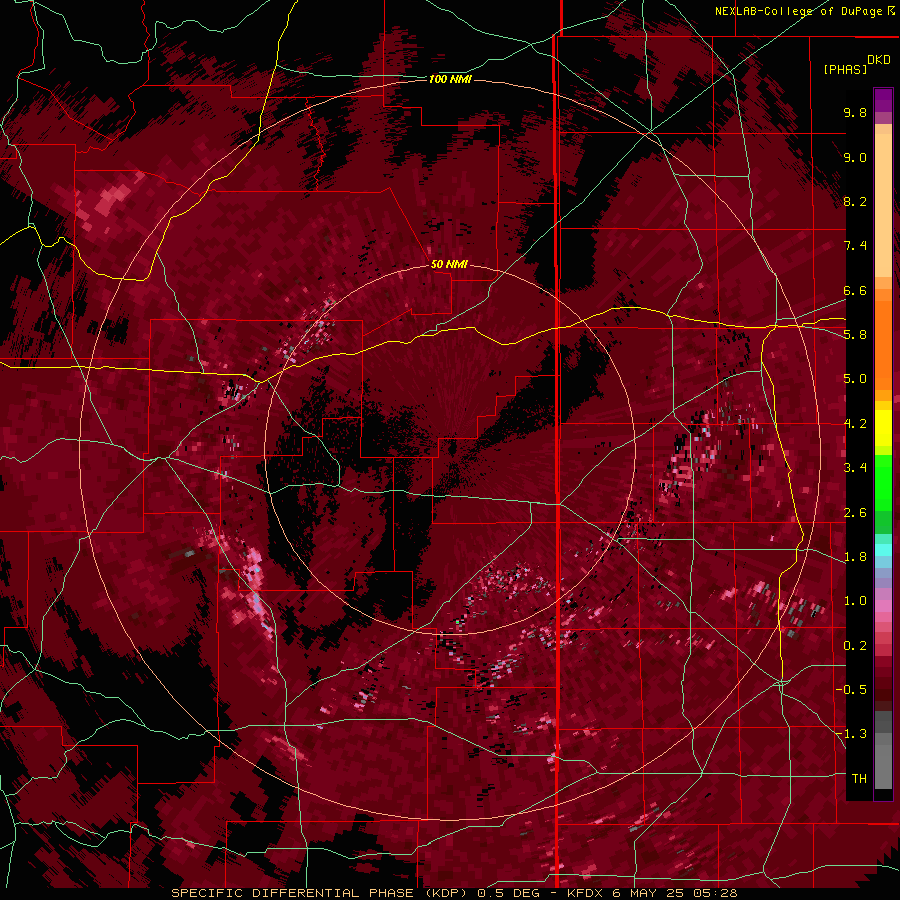900x900 pixels.
Task: Pick the bright green color bar segment
Action: [x=883, y=484]
